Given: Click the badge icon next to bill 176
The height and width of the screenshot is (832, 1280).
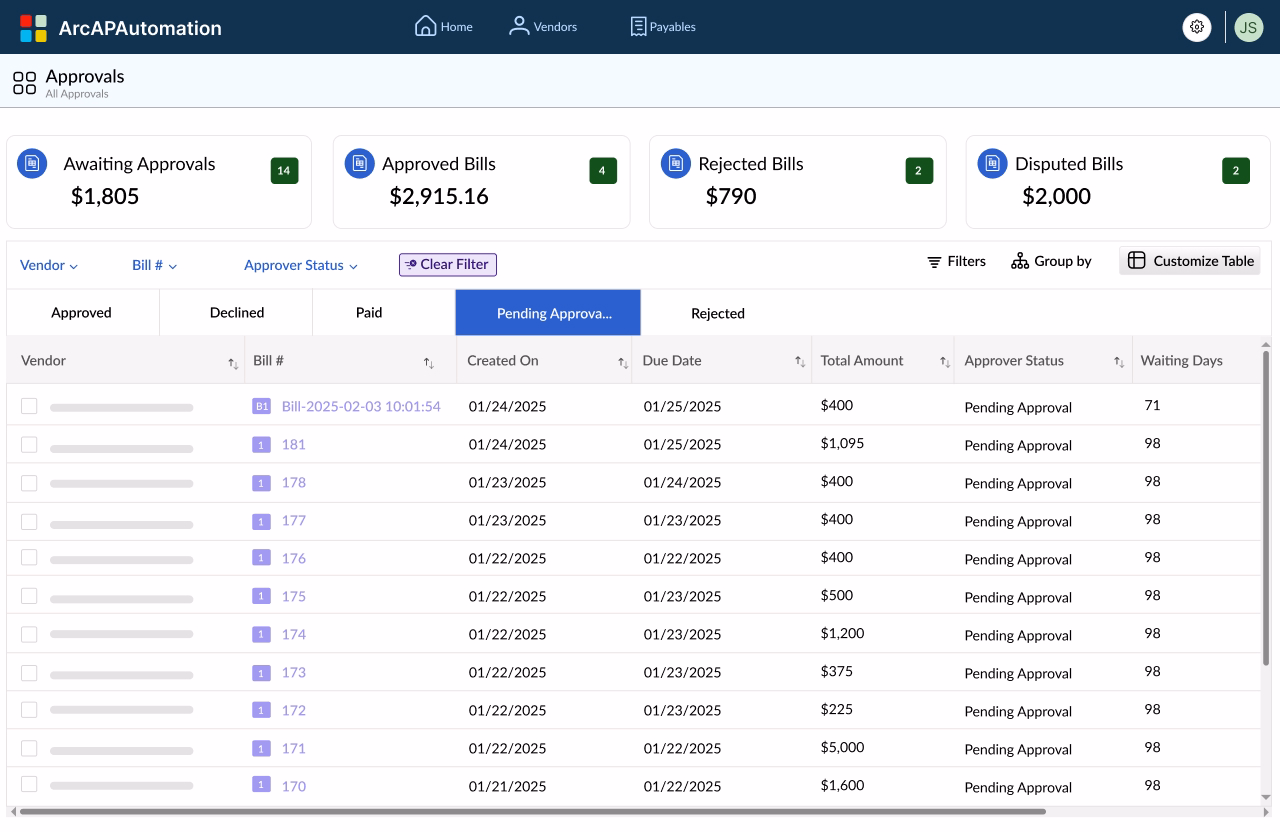Looking at the screenshot, I should click(261, 558).
